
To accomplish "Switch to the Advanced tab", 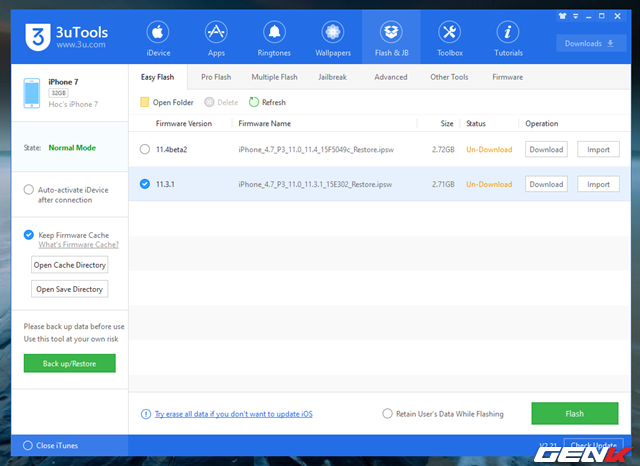I will [x=391, y=77].
